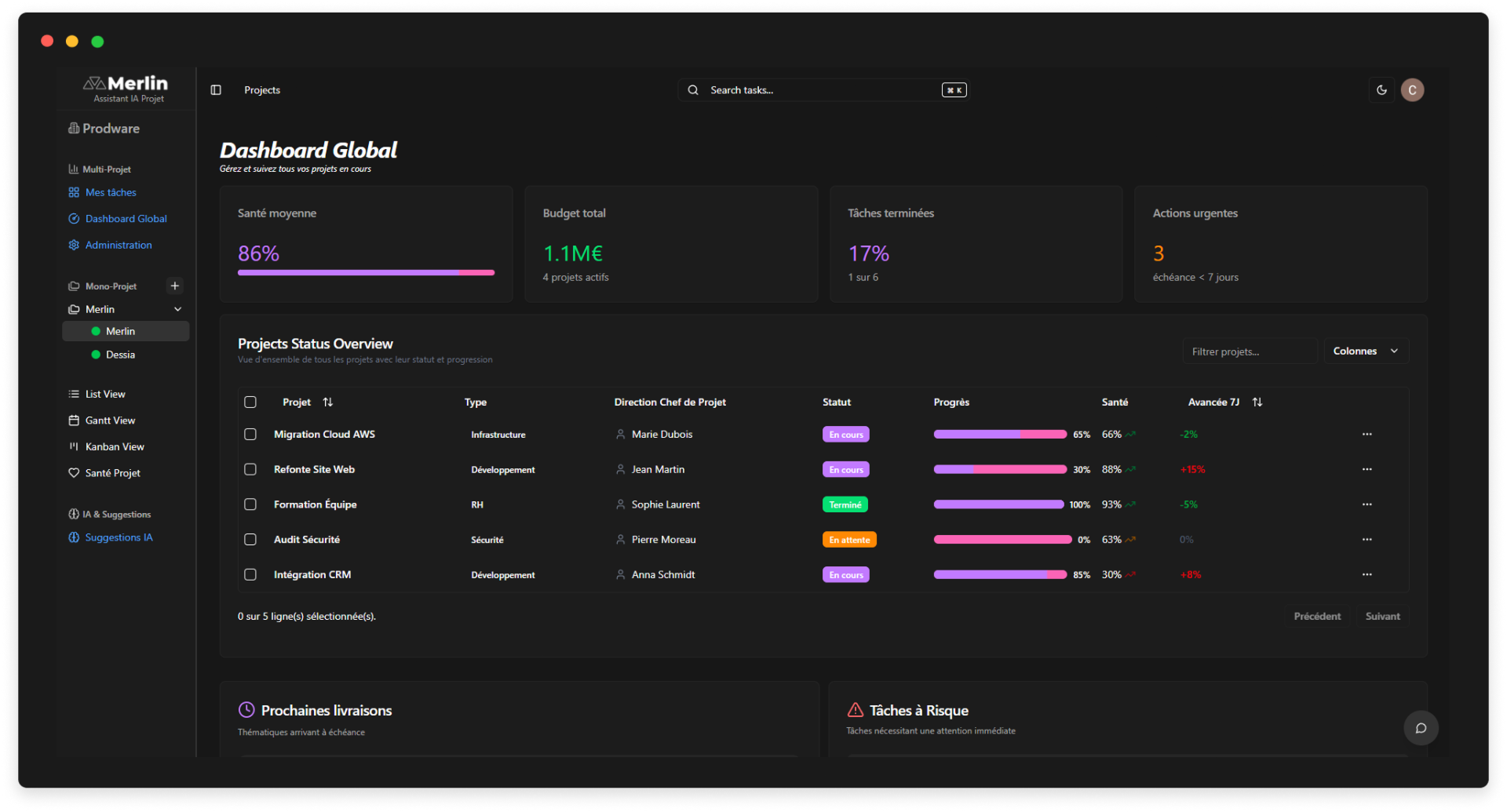The width and height of the screenshot is (1507, 812).
Task: Sort table by Projet column arrows
Action: 328,402
